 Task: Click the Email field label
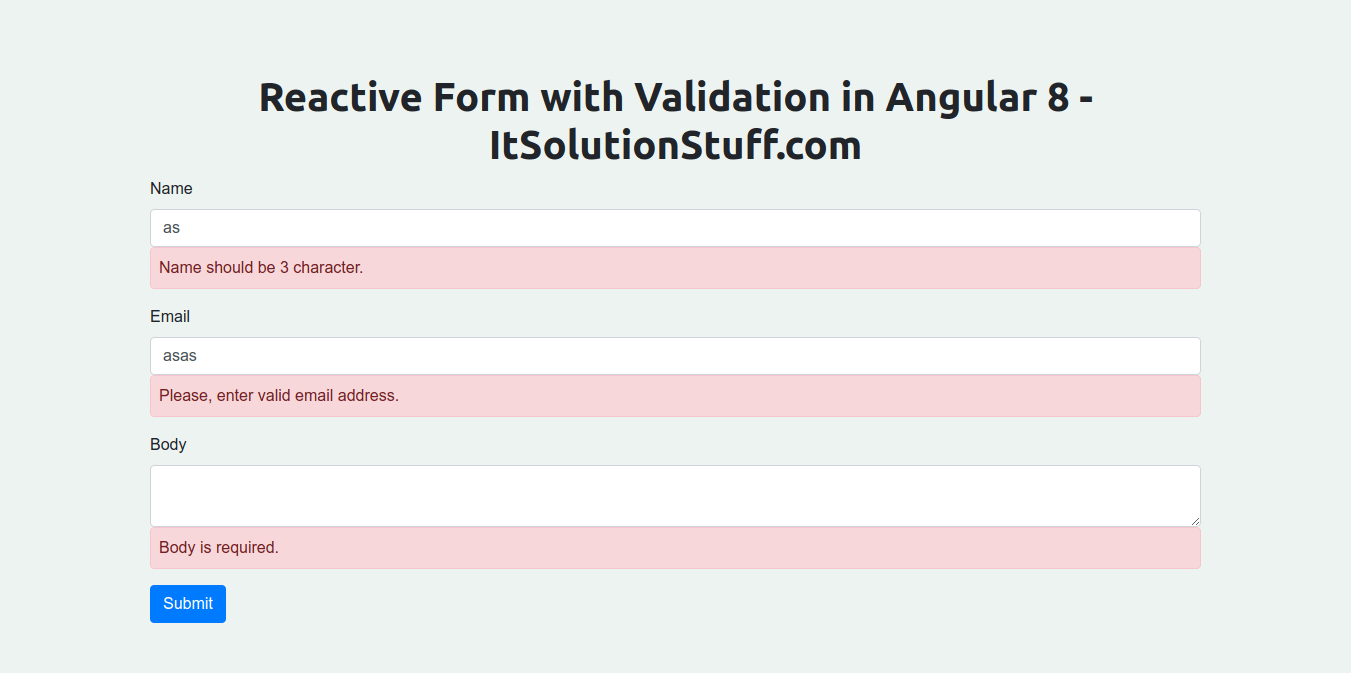coord(170,316)
